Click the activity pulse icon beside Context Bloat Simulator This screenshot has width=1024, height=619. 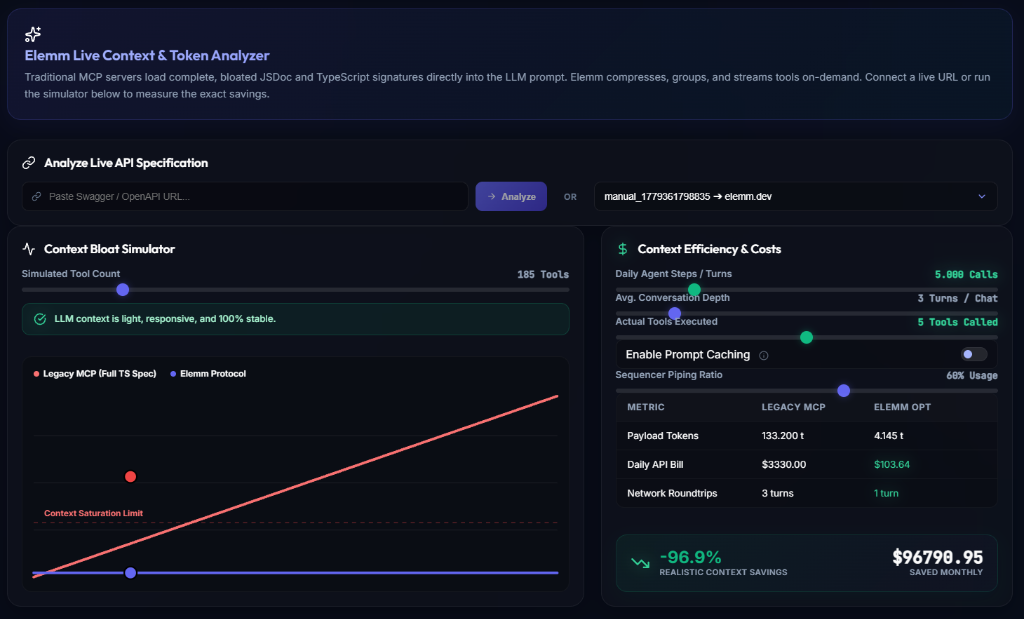pyautogui.click(x=29, y=249)
